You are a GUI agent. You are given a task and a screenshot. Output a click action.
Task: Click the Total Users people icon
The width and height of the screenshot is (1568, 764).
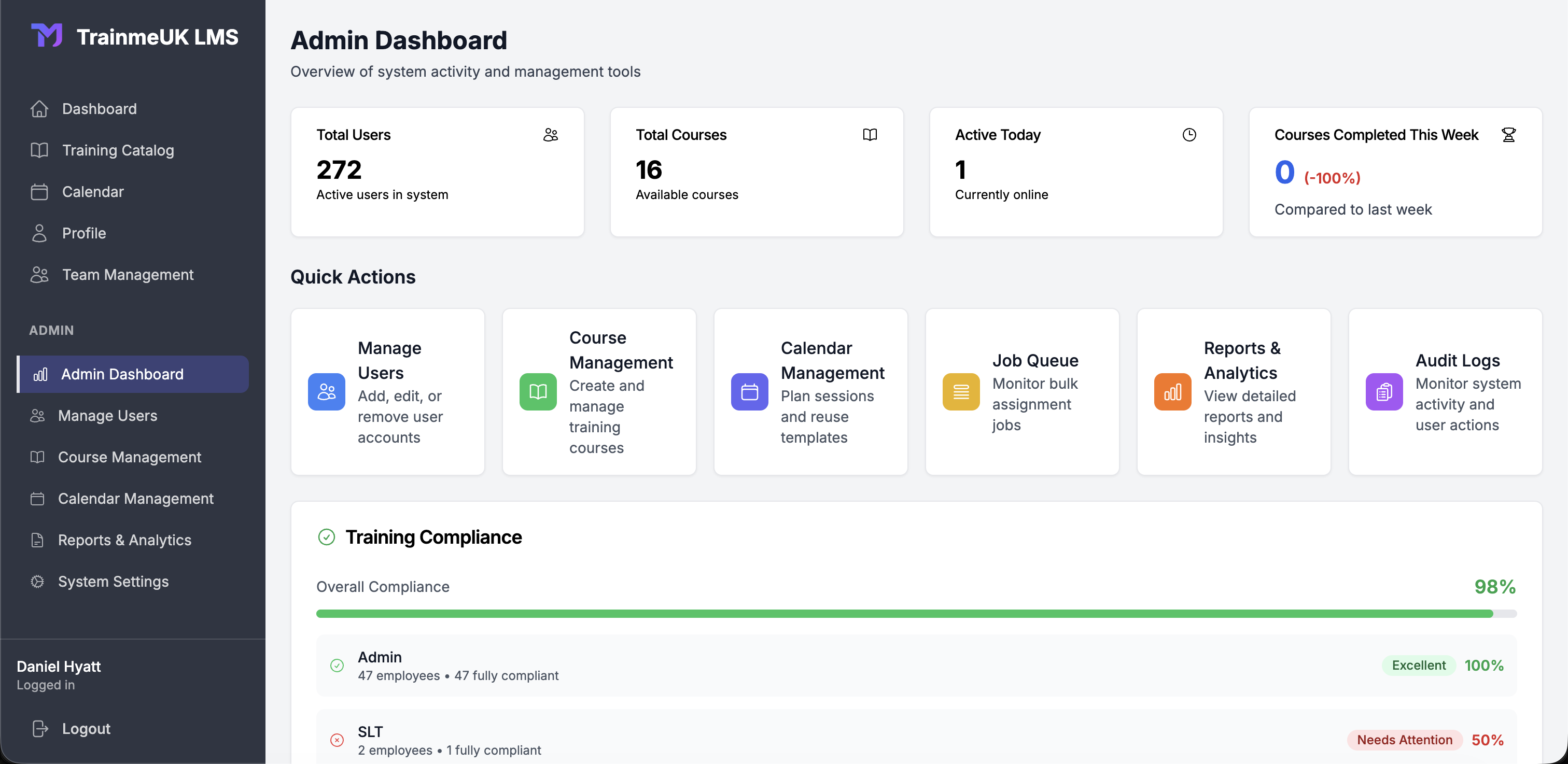551,134
